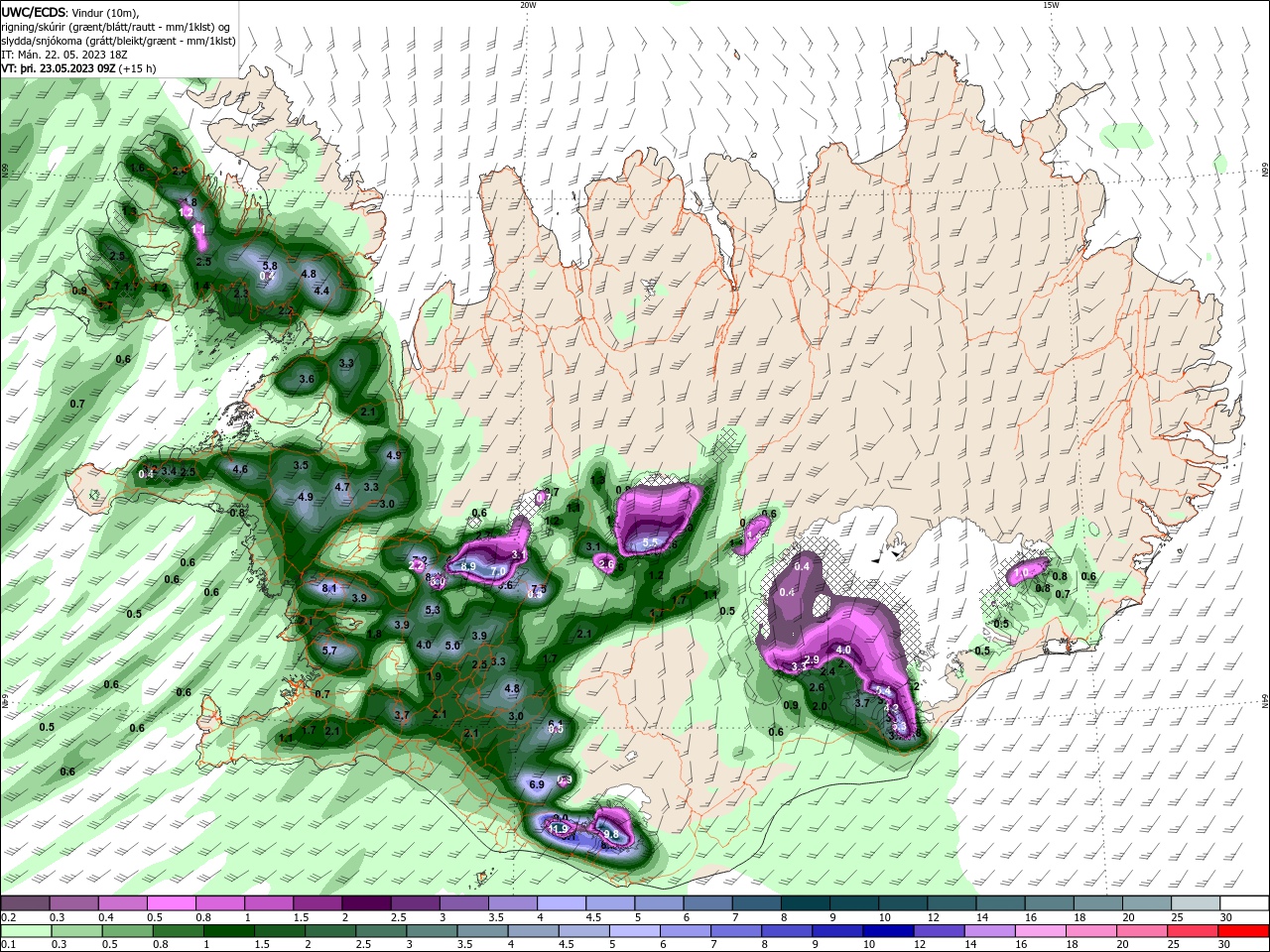Click the 1.9 precipitation value on the map
Screen dimensions: 1270x952
point(434,676)
